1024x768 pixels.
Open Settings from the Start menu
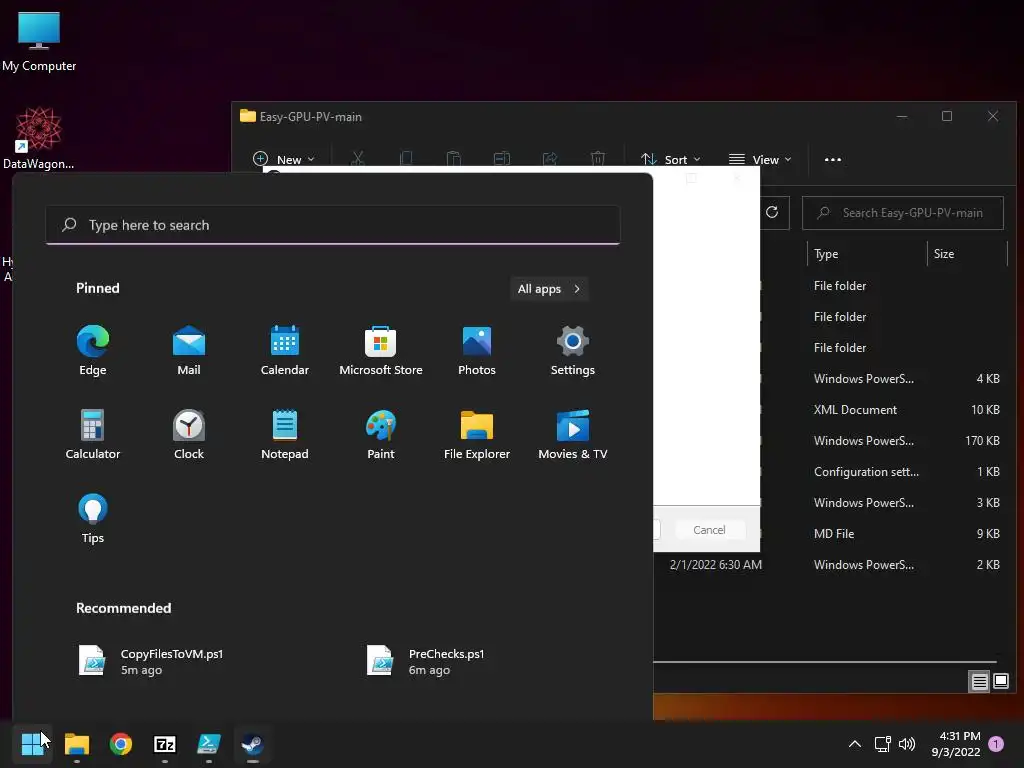[x=573, y=350]
